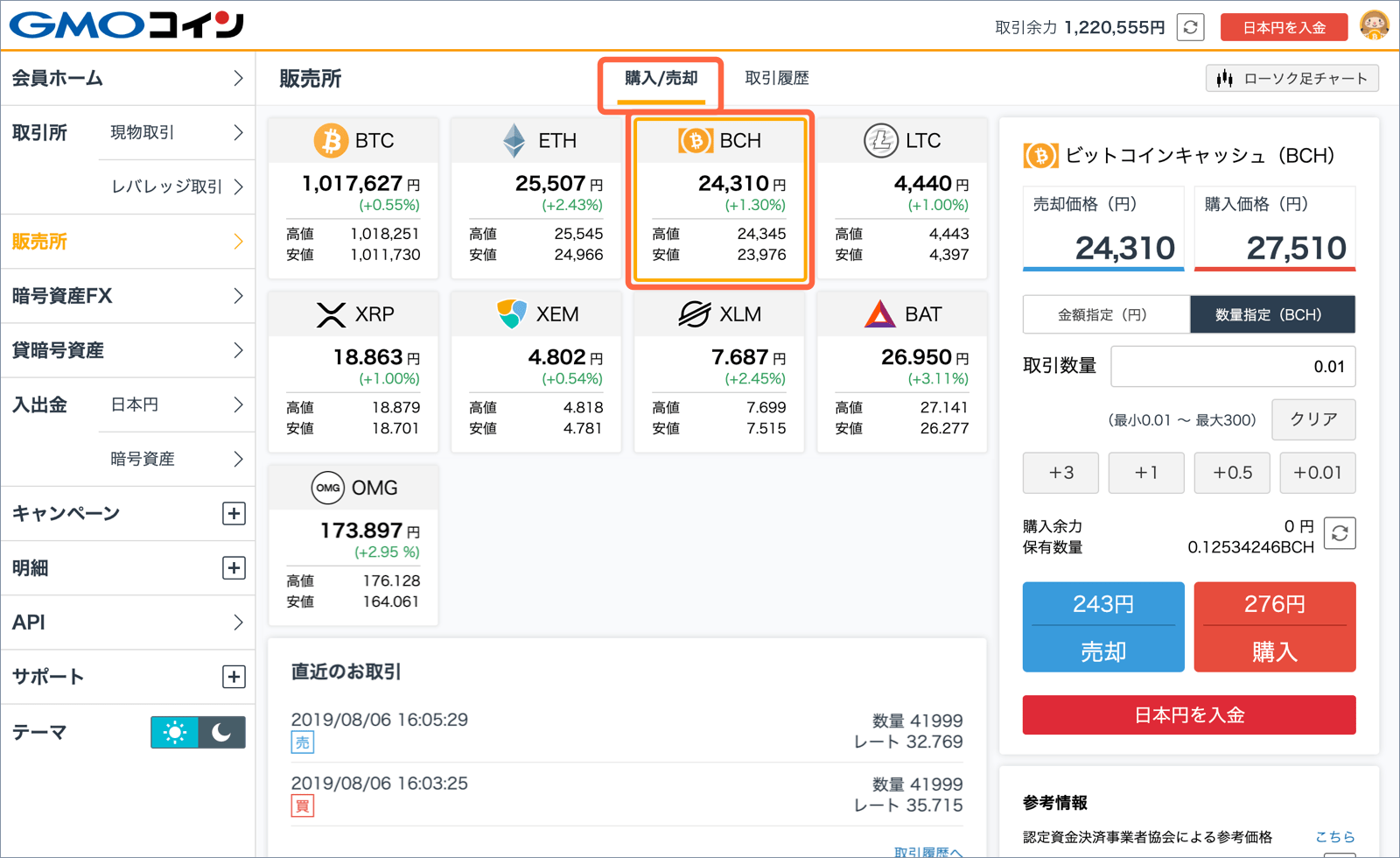This screenshot has height=858, width=1400.
Task: Click the trade dated 2019/08/06 16:03:25
Action: pos(379,783)
